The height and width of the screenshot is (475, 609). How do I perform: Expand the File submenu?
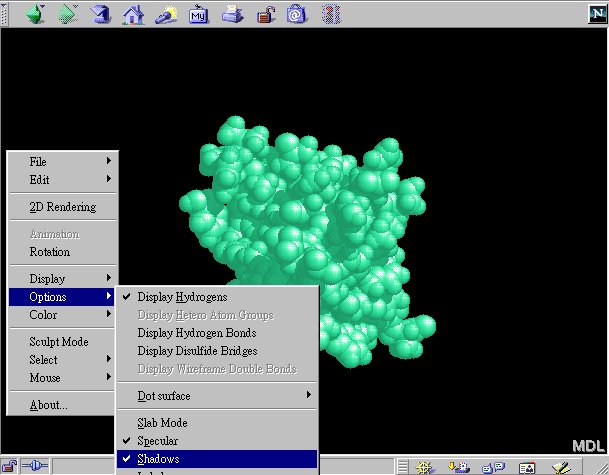63,162
